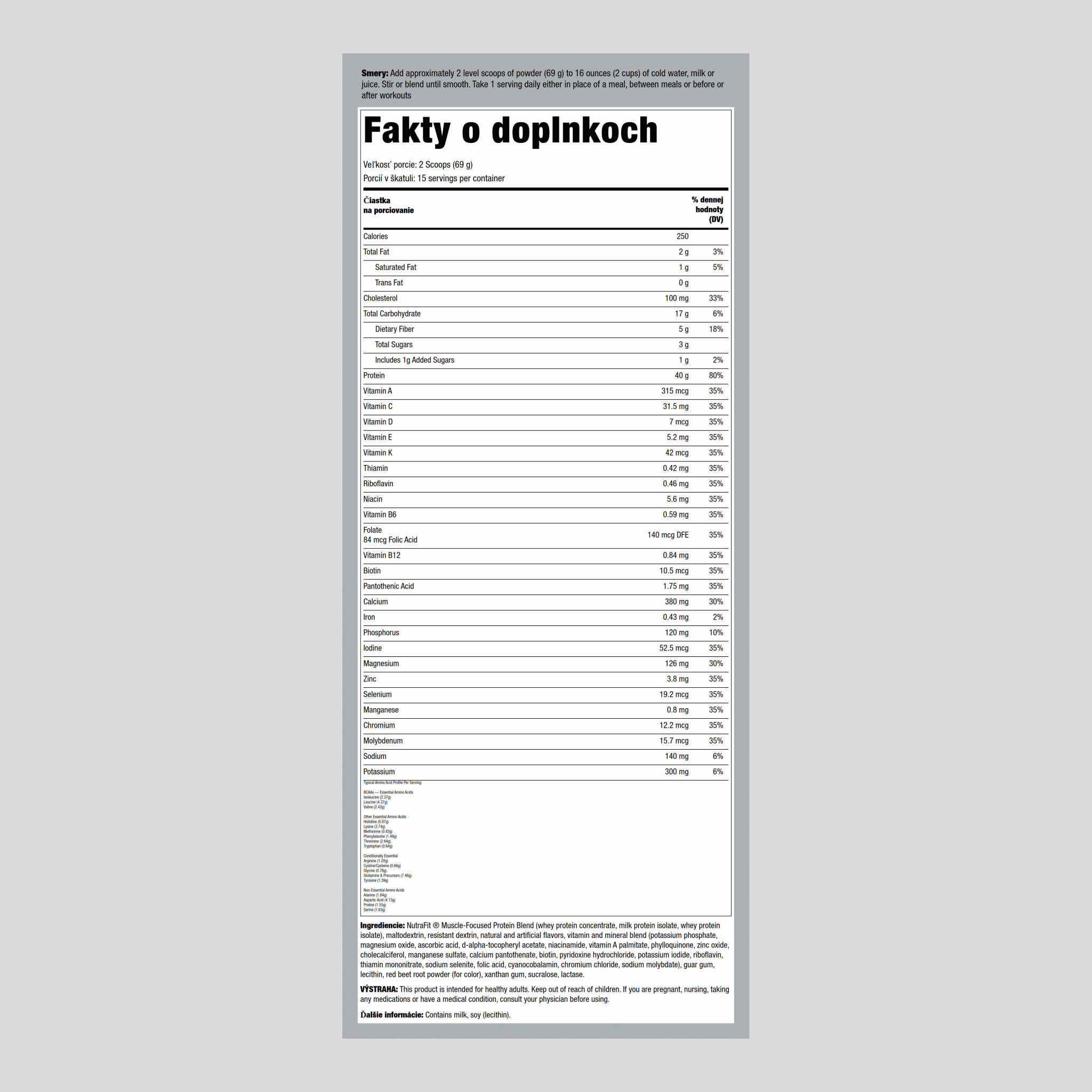Click the Thiamin row label
The height and width of the screenshot is (1092, 1092).
(x=375, y=468)
